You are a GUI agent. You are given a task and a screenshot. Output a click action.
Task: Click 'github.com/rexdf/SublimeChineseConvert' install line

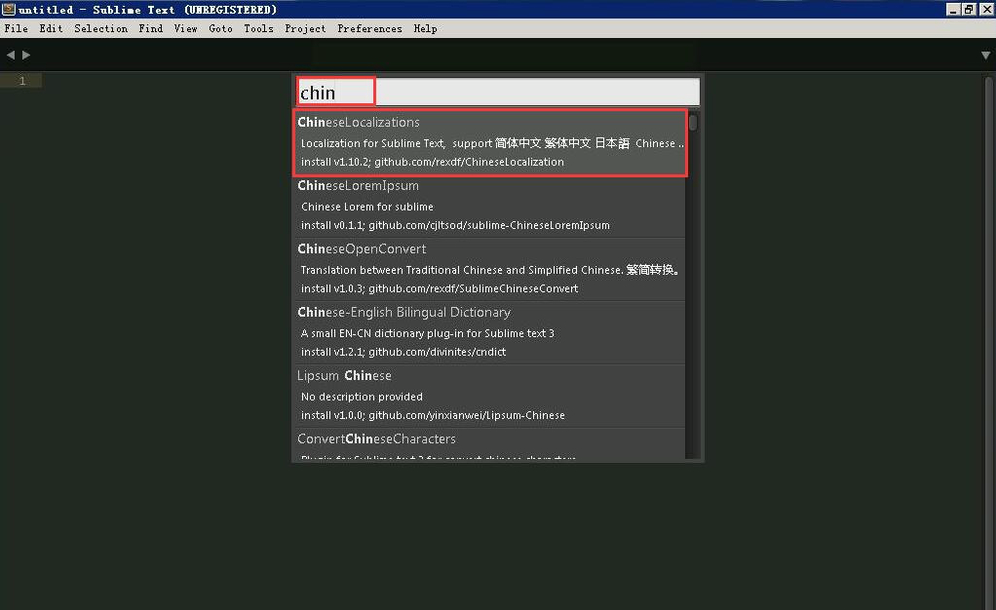pyautogui.click(x=440, y=288)
